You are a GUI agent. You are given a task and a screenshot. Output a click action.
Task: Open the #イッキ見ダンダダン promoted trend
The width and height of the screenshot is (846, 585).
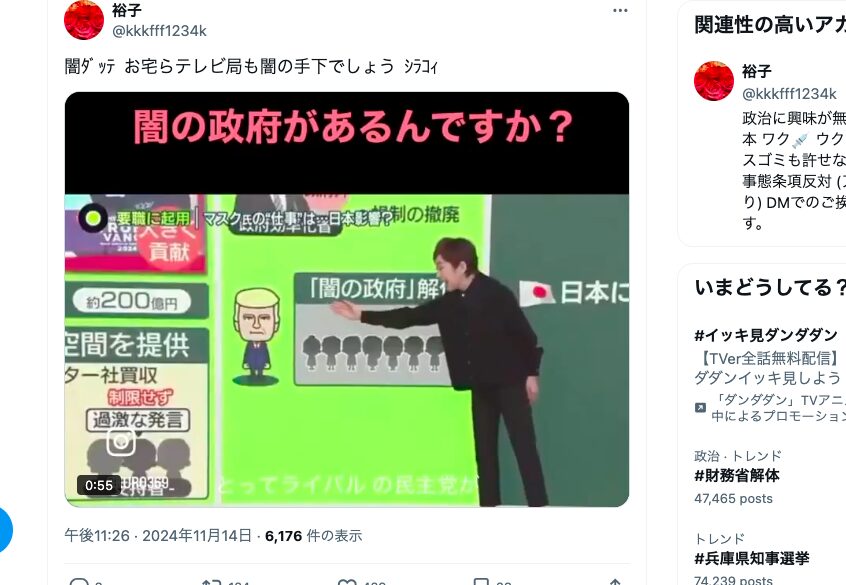[766, 335]
